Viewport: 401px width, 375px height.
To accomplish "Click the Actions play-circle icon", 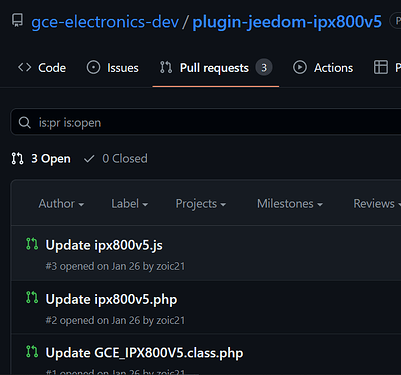I will pos(300,67).
